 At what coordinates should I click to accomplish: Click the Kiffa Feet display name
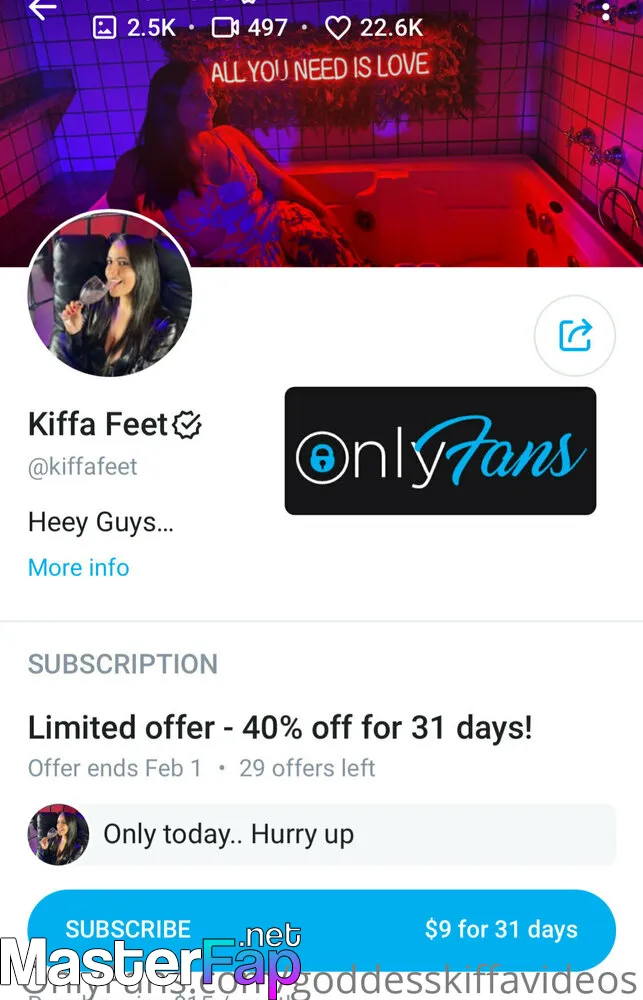(98, 424)
